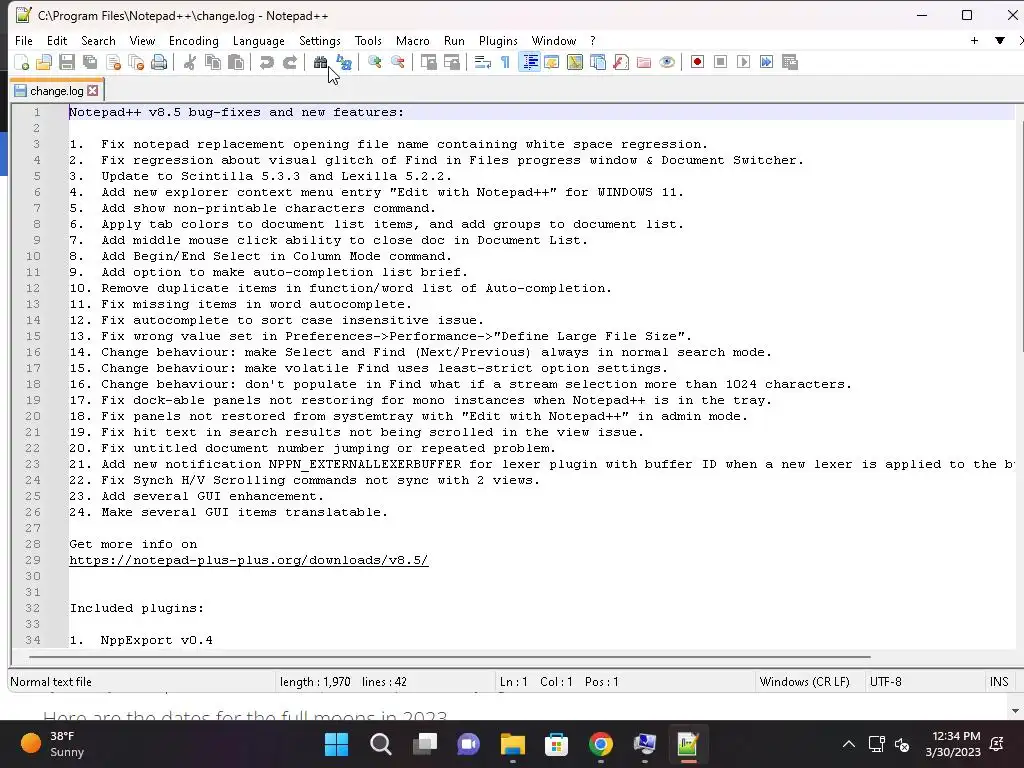Viewport: 1024px width, 768px height.
Task: Click the INS insert mode indicator
Action: 999,682
